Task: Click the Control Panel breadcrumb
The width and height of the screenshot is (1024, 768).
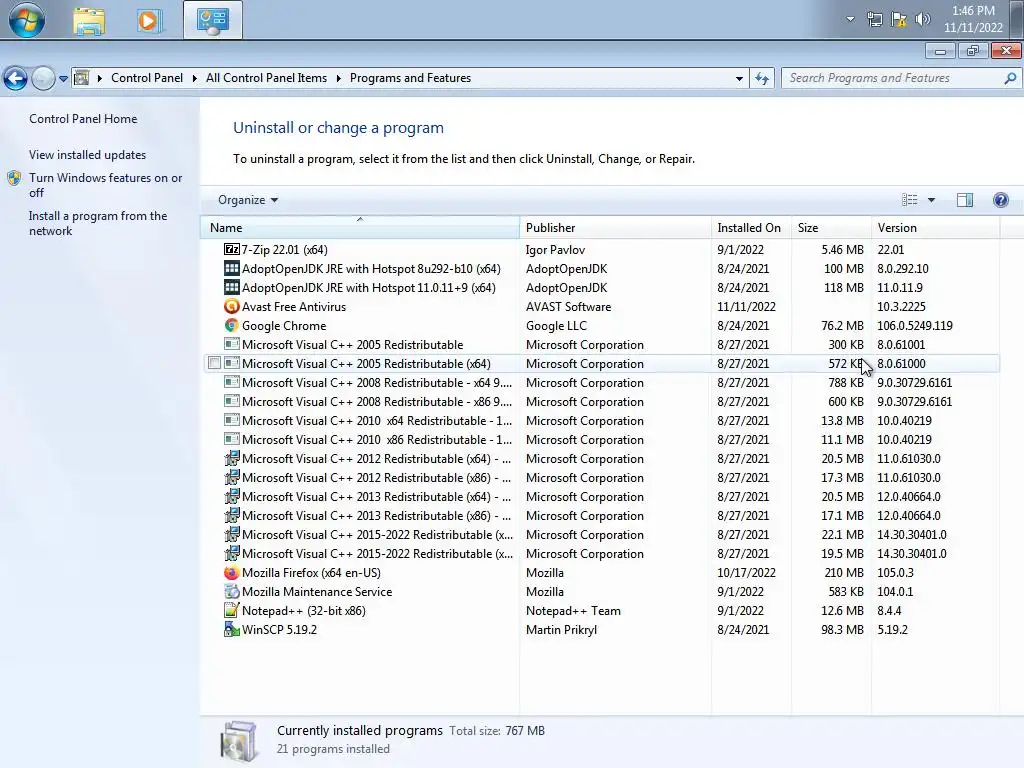Action: click(147, 78)
